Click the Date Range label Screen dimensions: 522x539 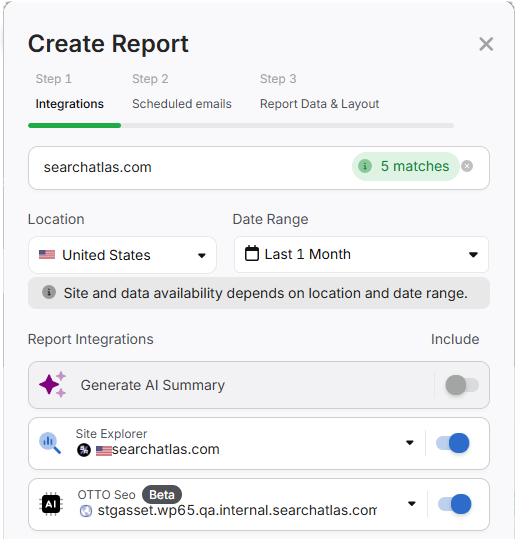coord(270,219)
